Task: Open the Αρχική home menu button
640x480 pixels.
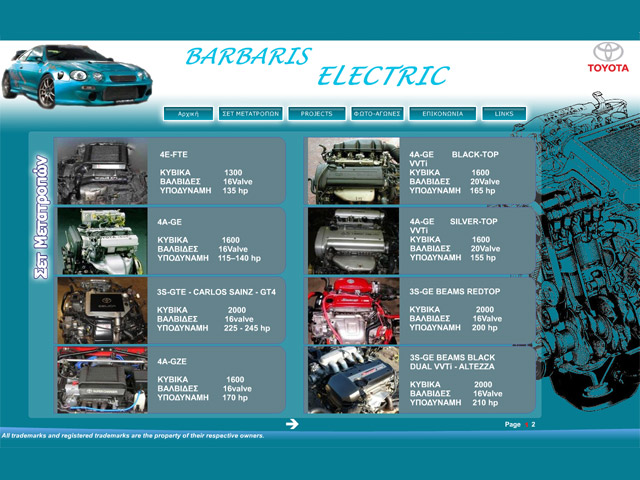Action: (x=188, y=114)
